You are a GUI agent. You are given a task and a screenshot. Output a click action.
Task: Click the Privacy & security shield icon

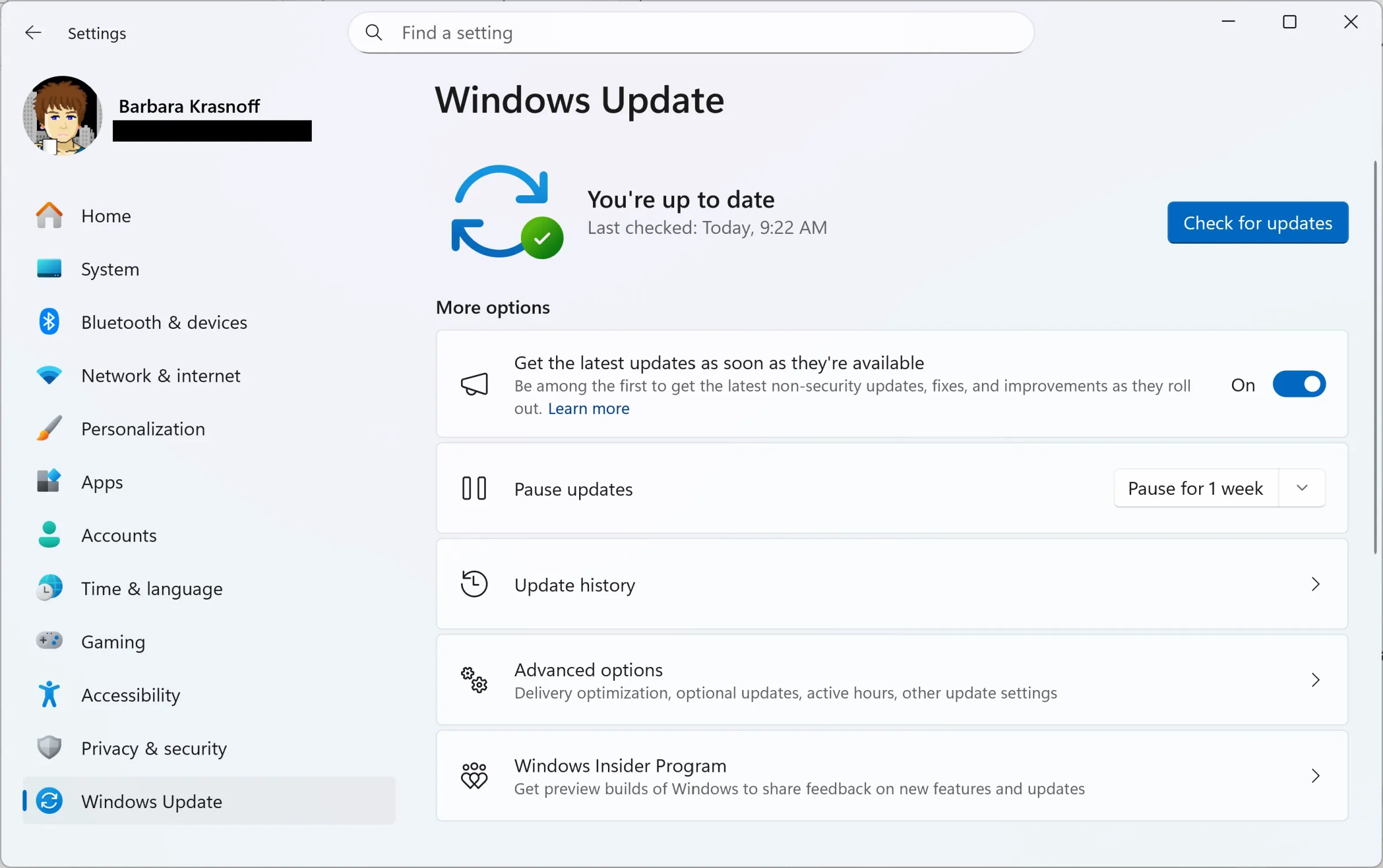coord(49,748)
